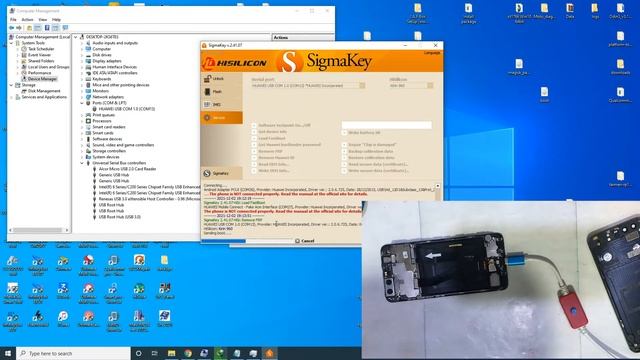Open File Explorer from the taskbar
640x360 pixels.
pyautogui.click(x=171, y=353)
